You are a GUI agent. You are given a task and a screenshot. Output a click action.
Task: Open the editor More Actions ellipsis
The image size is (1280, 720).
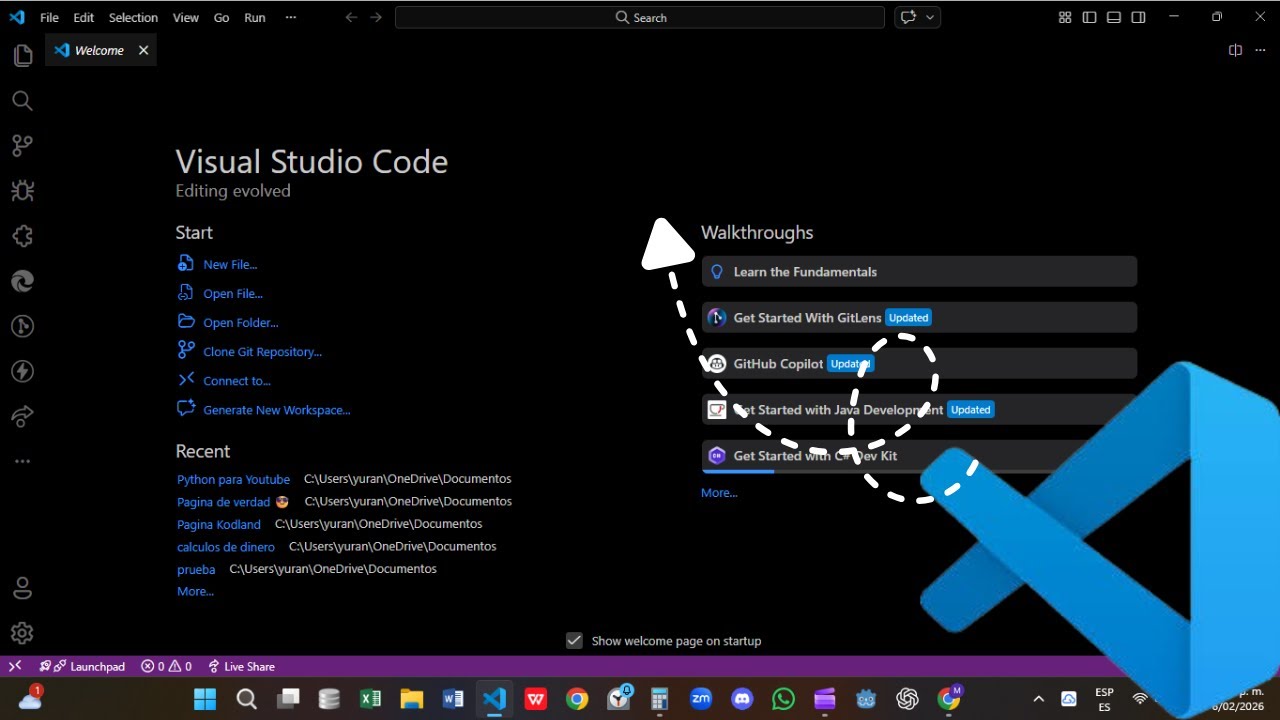(1259, 50)
